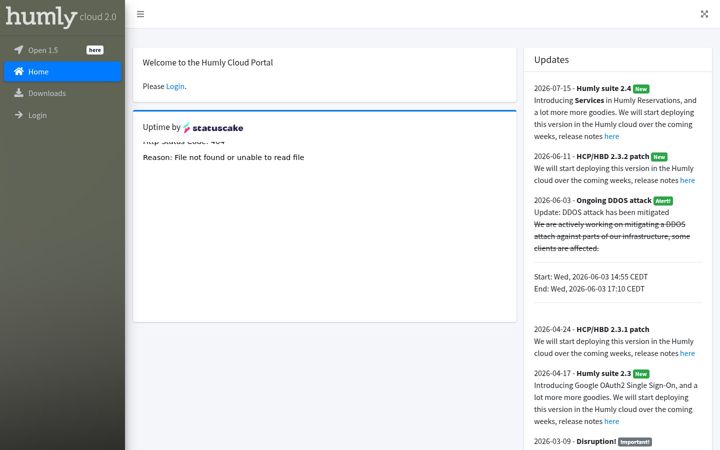Click the StatusCake logo
The image size is (720, 450).
pyautogui.click(x=213, y=128)
